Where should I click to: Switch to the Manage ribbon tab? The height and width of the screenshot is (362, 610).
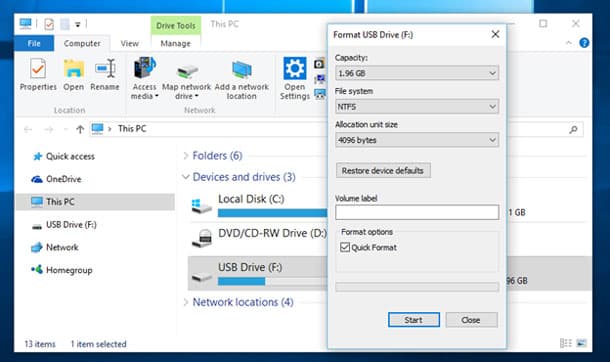pyautogui.click(x=175, y=43)
